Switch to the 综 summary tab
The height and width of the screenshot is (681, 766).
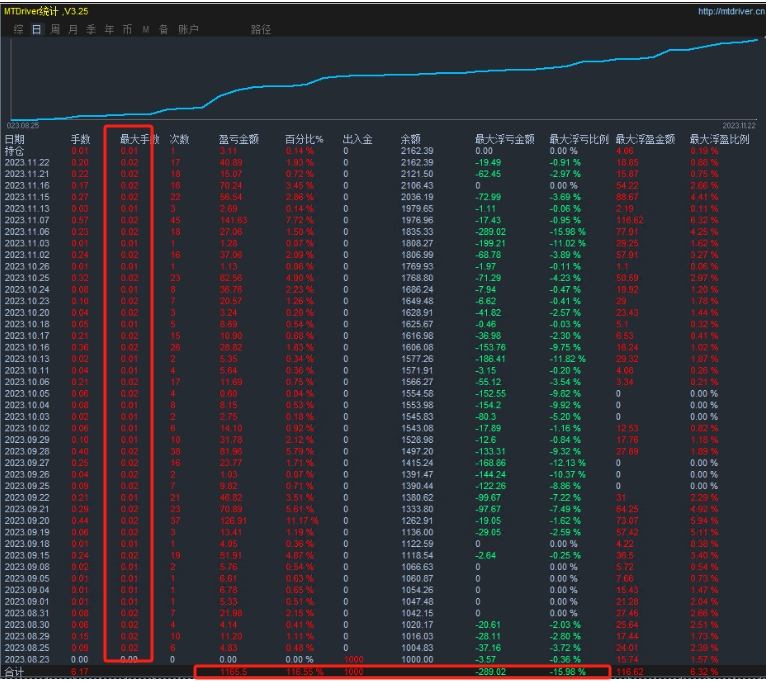[x=18, y=30]
